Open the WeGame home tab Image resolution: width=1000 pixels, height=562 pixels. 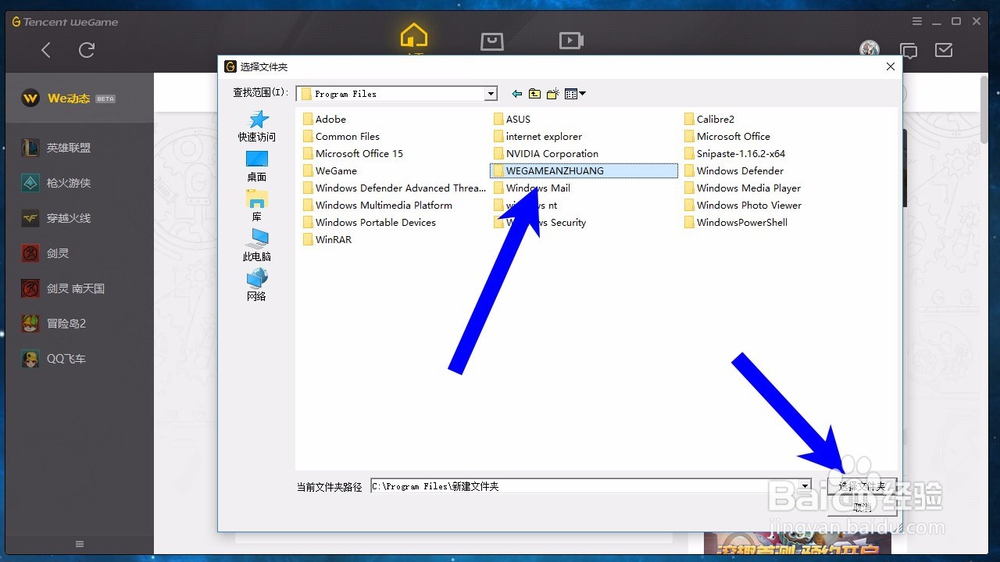coord(414,36)
